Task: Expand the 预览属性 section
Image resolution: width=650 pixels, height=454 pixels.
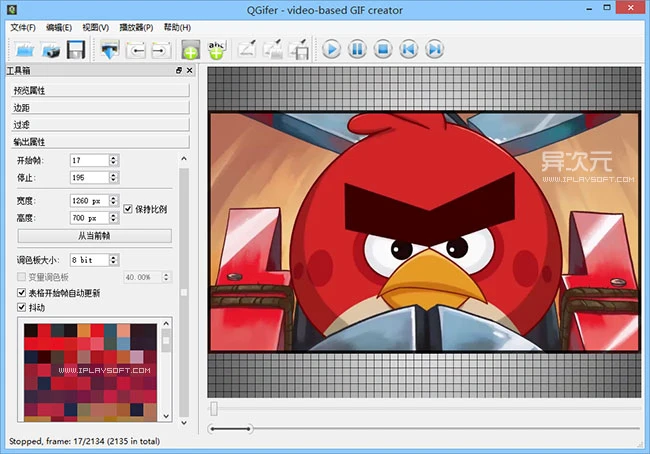Action: [100, 90]
